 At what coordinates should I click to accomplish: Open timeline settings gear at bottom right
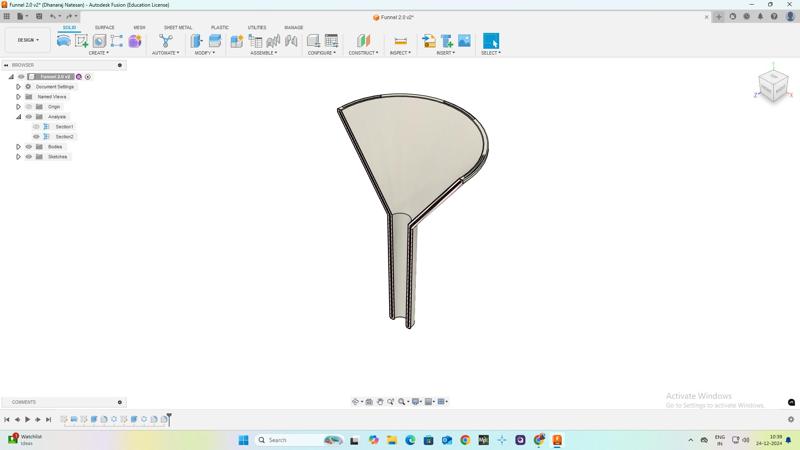click(x=791, y=419)
